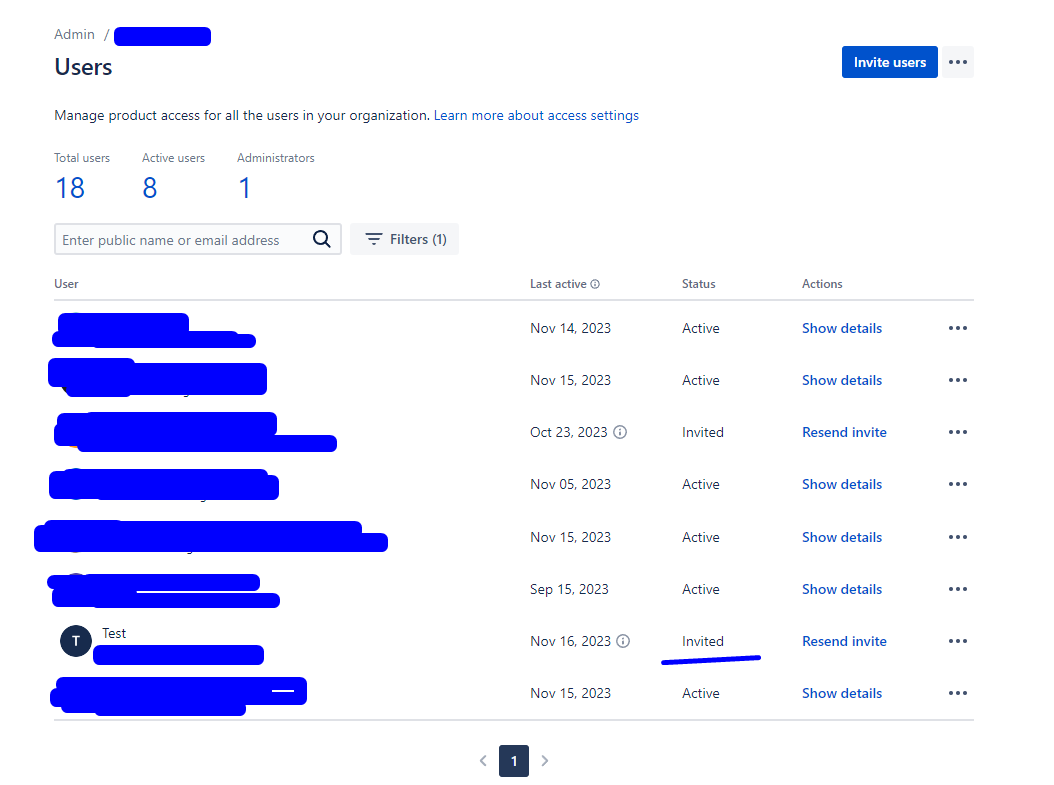Viewport: 1054px width, 785px height.
Task: Click the Sep 15, 2023 date cell
Action: (x=569, y=589)
